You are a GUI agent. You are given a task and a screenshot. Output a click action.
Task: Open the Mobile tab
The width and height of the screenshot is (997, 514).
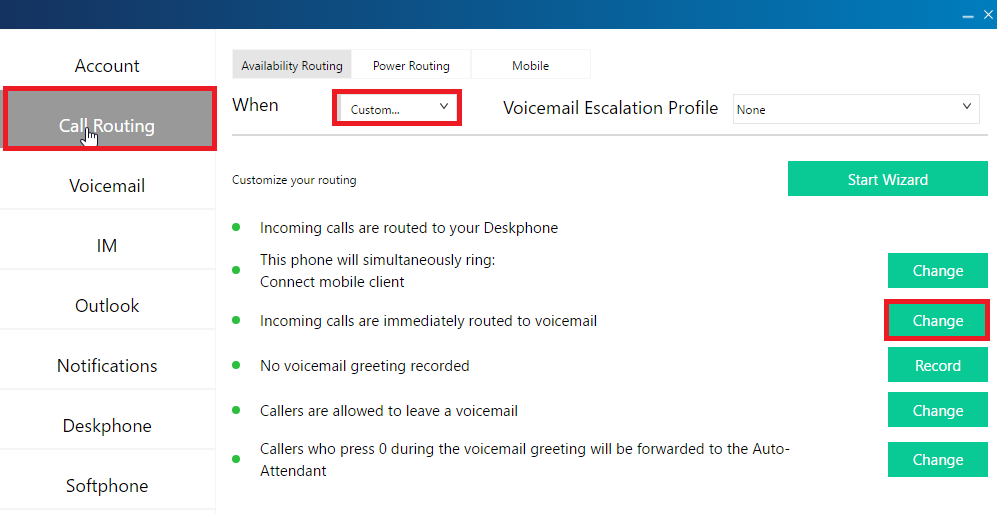(x=530, y=66)
